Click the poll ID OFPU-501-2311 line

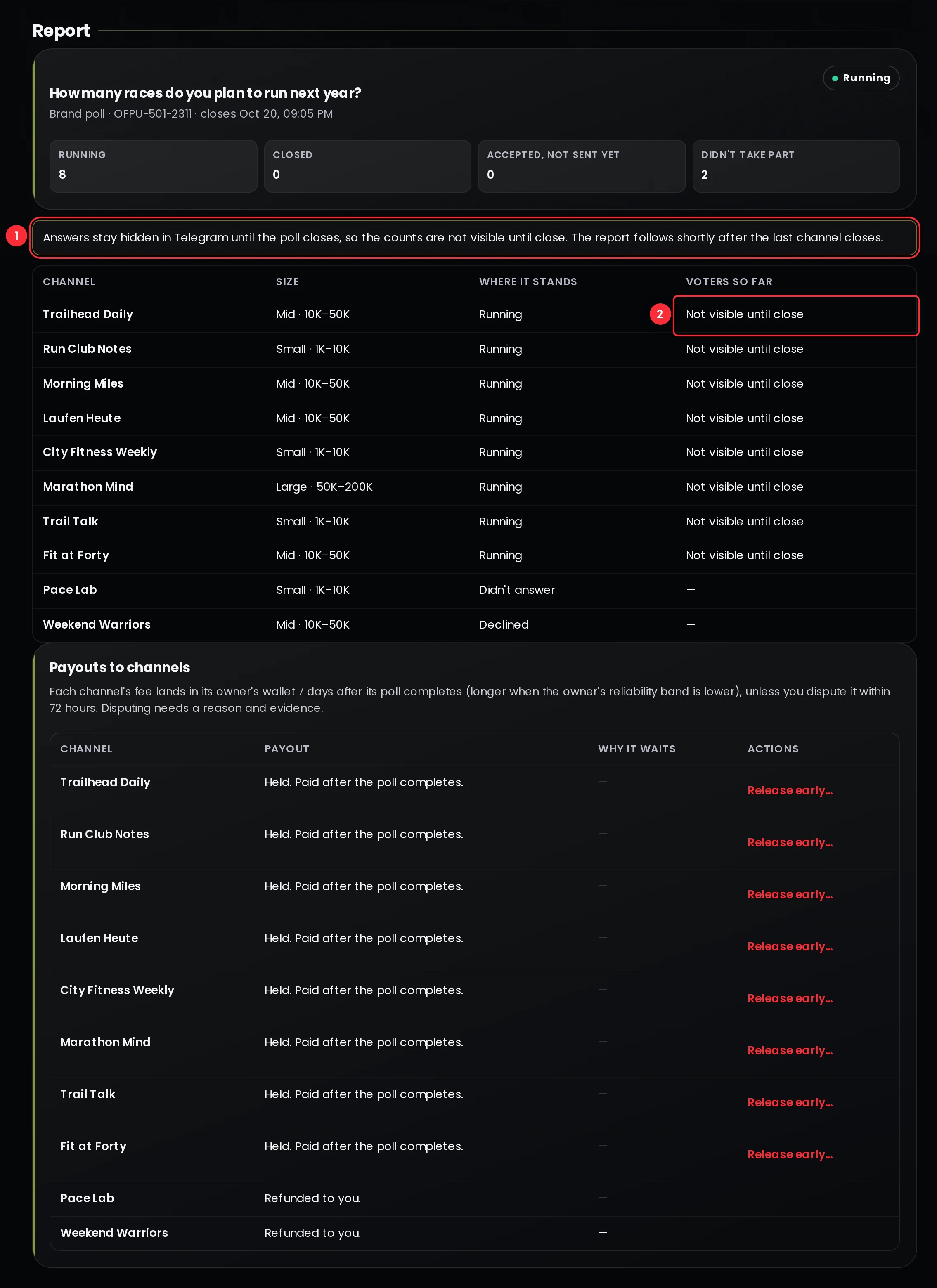(191, 114)
